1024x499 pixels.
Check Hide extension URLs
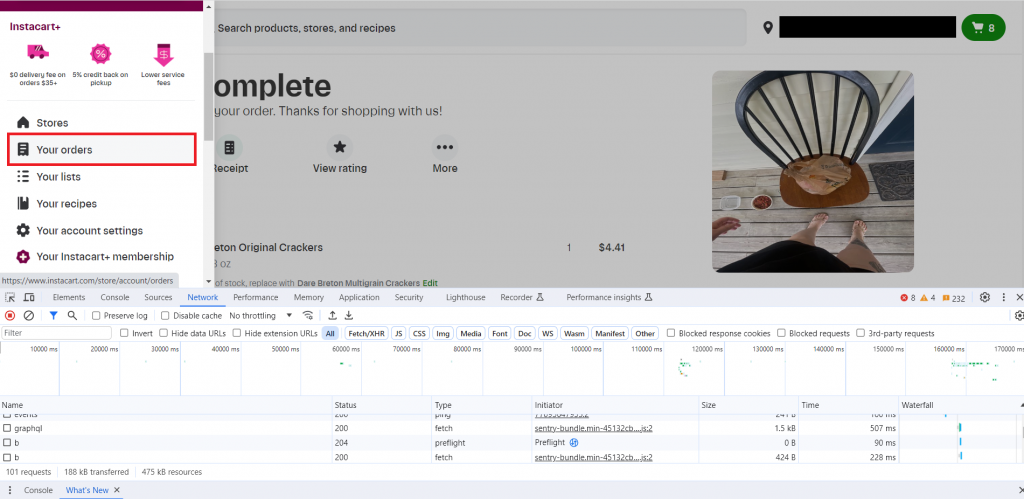point(238,333)
